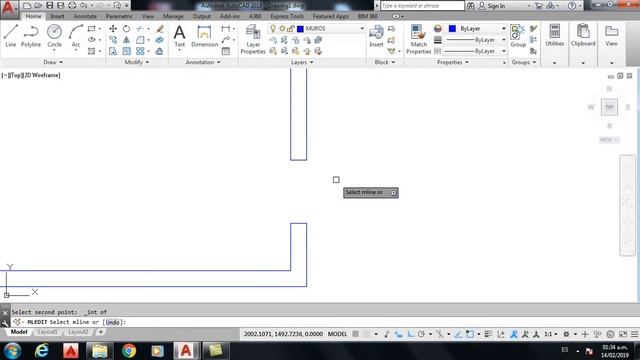Toggle MODEL space button
640x360 pixels.
338,334
